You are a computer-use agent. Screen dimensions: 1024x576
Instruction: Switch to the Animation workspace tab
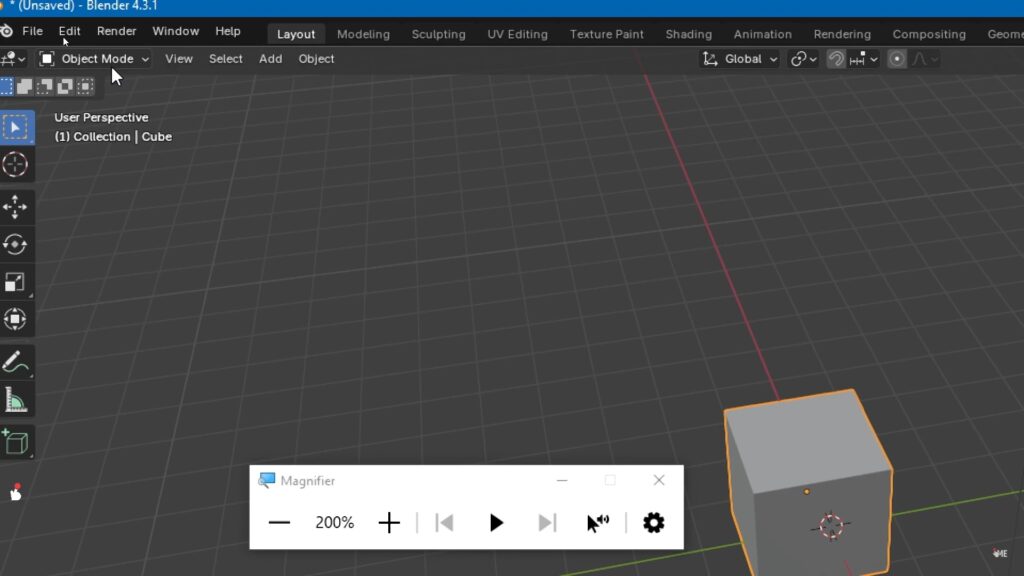click(762, 34)
